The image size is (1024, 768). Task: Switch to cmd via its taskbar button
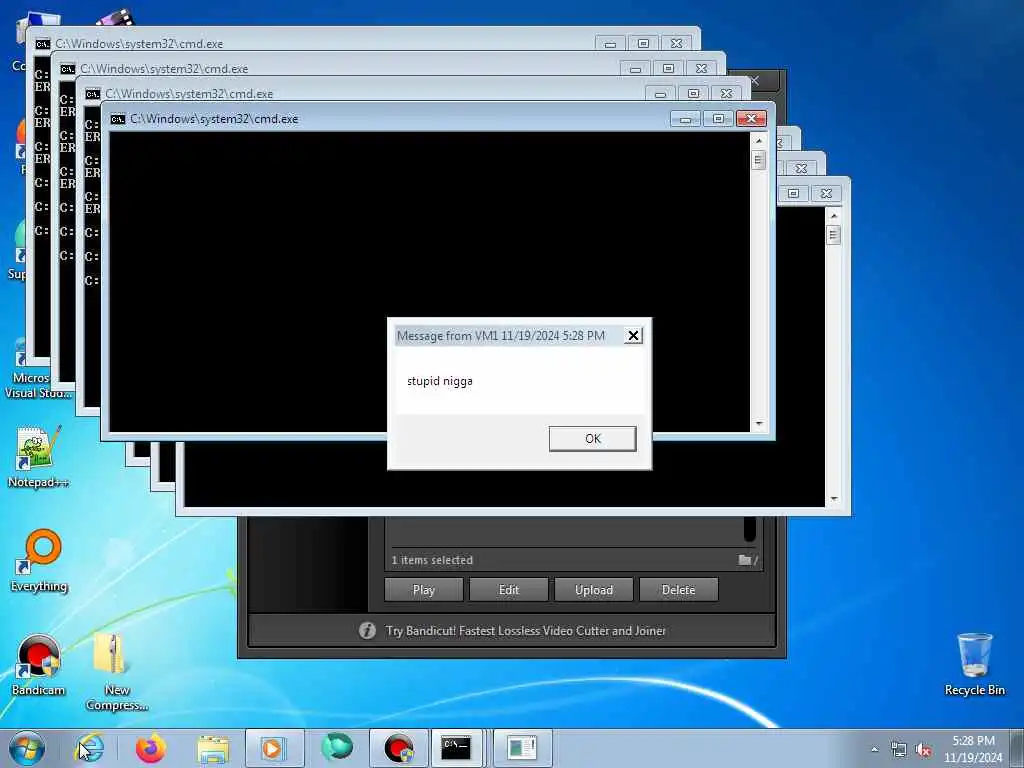pyautogui.click(x=457, y=748)
